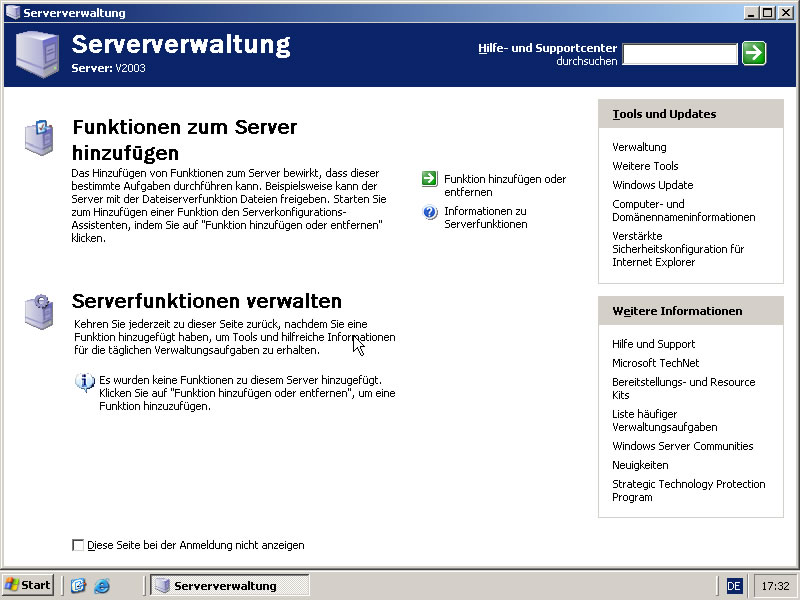
Task: Click the server icon beside Serverfunktionen verwalten
Action: tap(38, 311)
